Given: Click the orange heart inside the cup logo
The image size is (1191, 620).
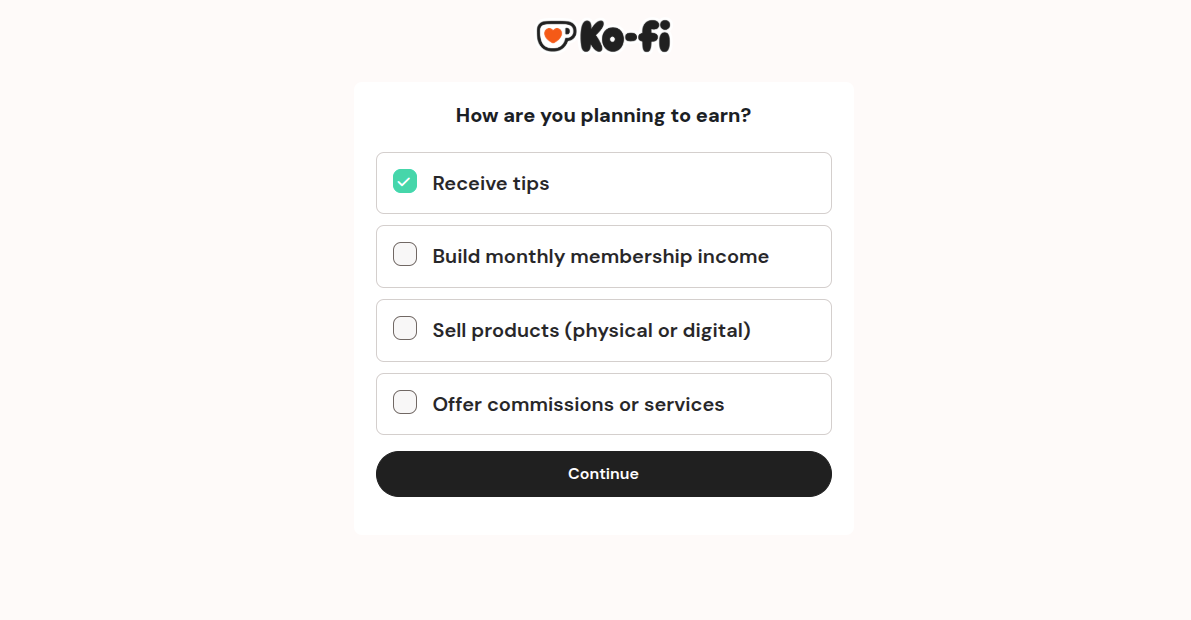Looking at the screenshot, I should point(551,35).
